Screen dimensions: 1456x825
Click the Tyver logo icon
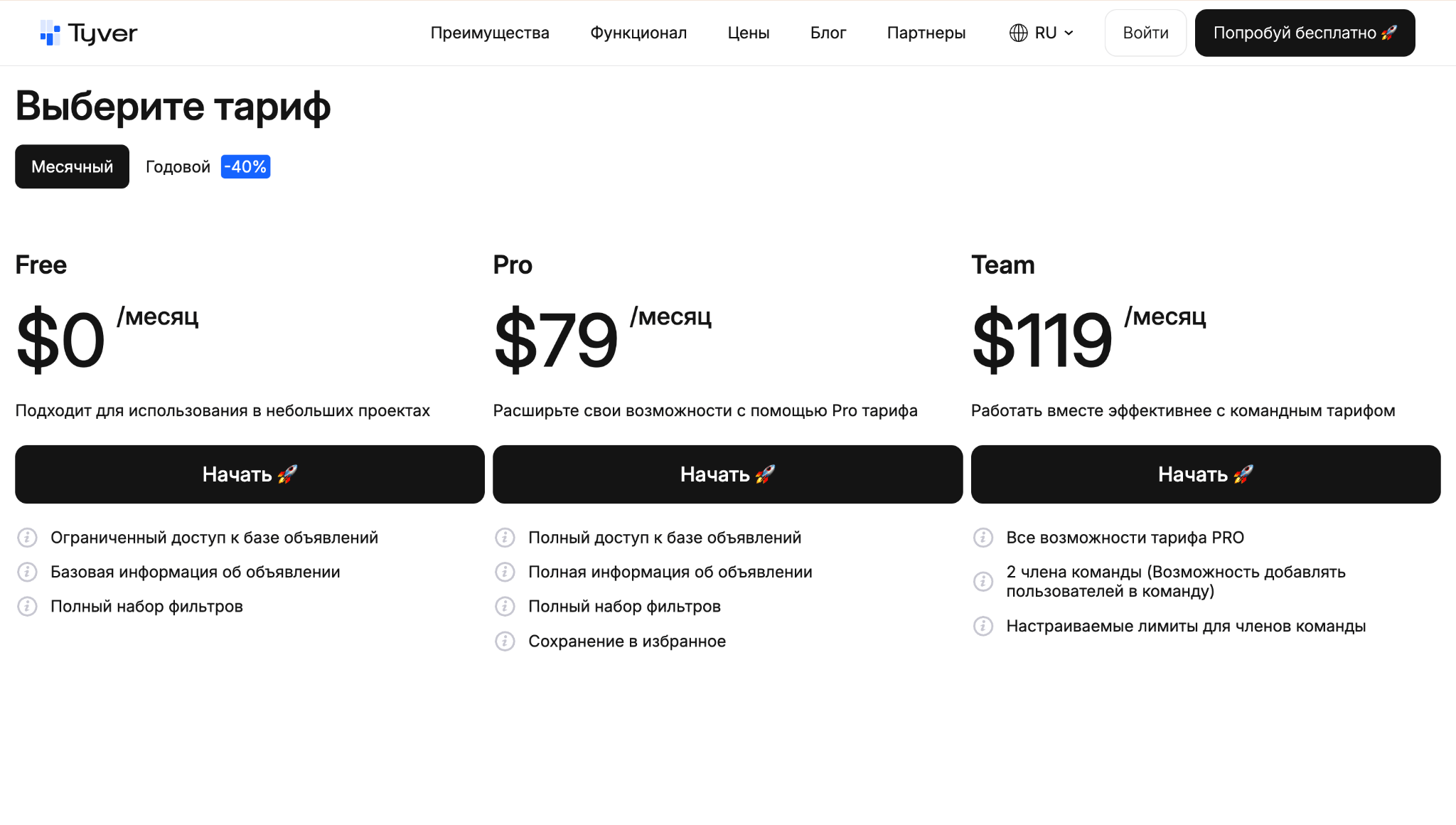tap(50, 33)
